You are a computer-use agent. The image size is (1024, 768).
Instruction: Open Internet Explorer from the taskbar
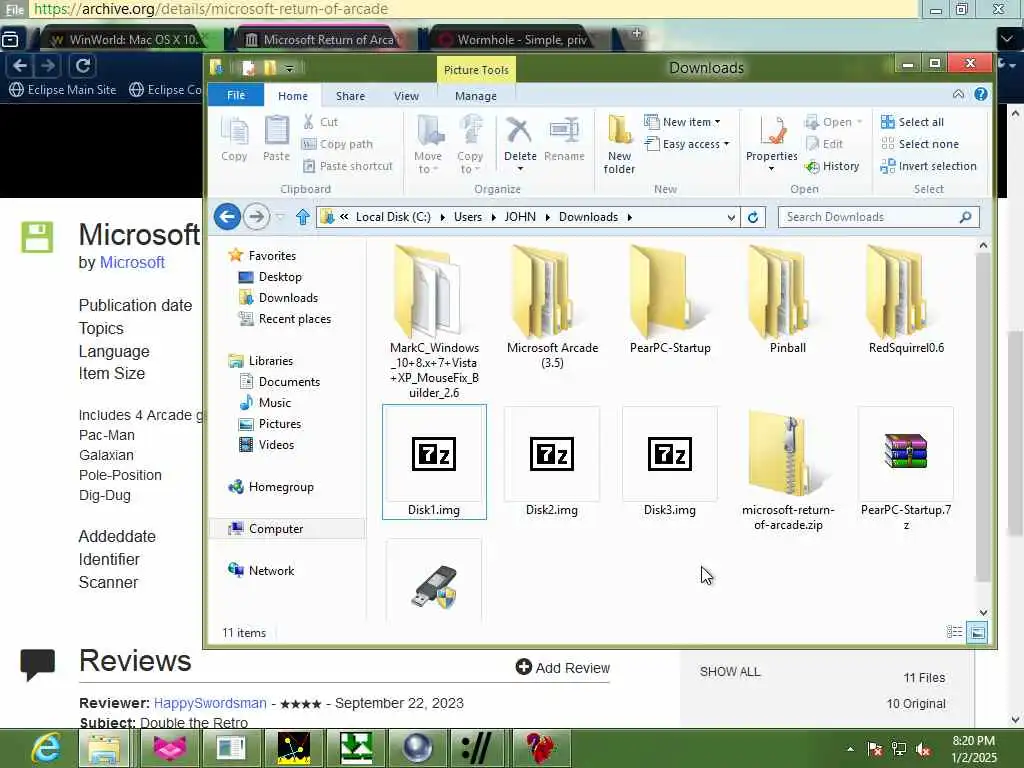[x=46, y=748]
